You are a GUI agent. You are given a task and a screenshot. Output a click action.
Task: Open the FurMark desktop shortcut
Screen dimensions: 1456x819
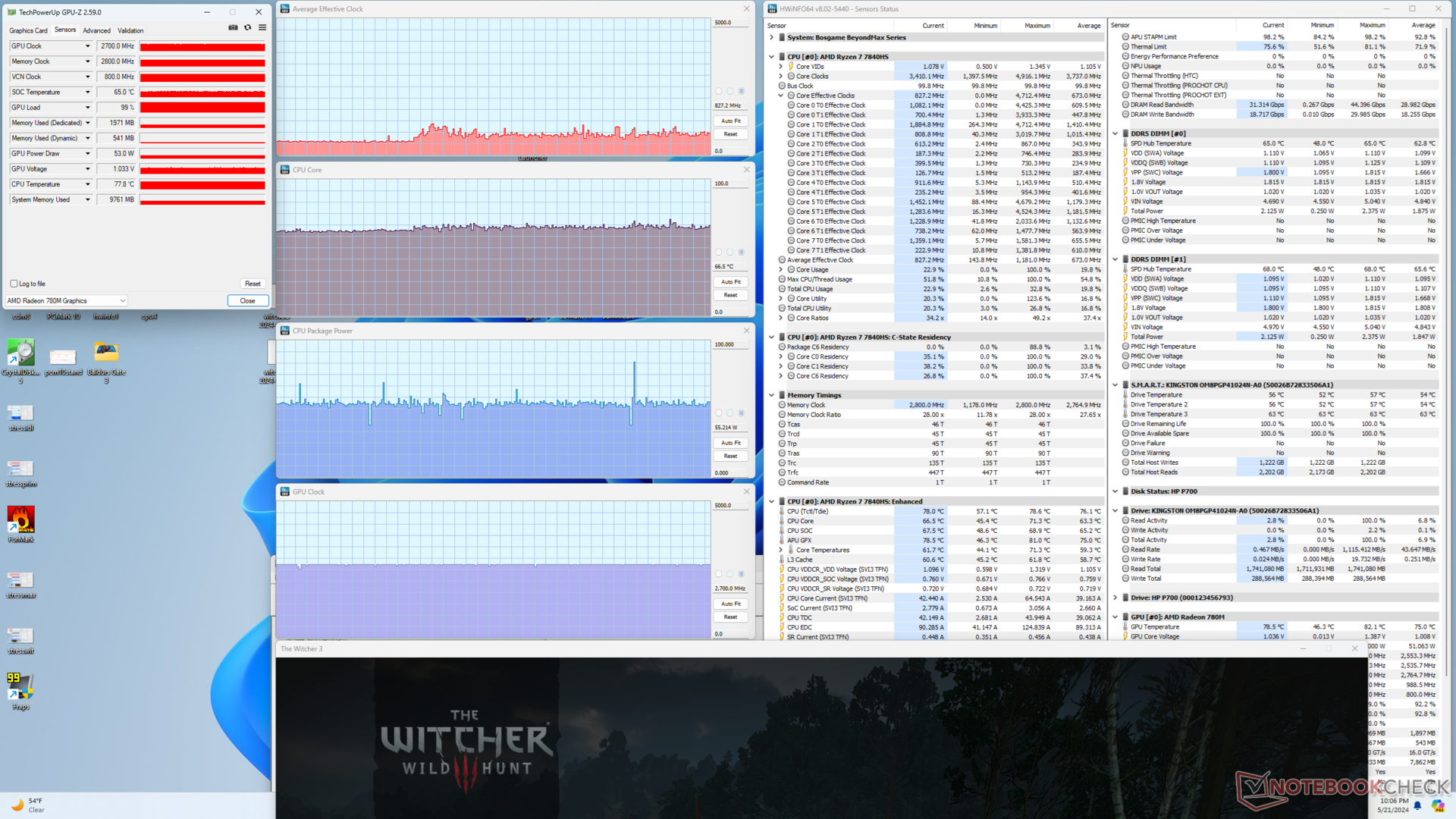21,520
